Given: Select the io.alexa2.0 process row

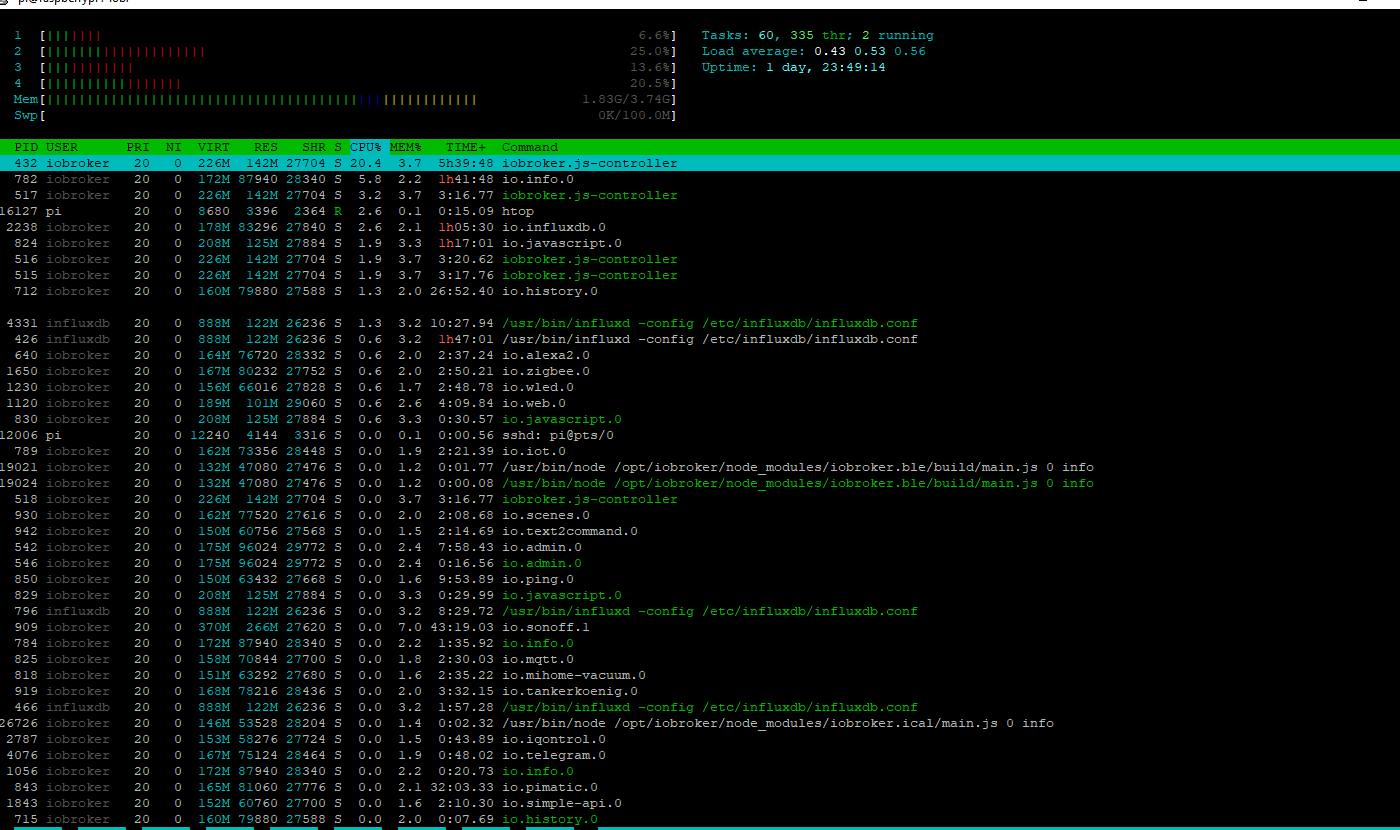Looking at the screenshot, I should [x=700, y=355].
